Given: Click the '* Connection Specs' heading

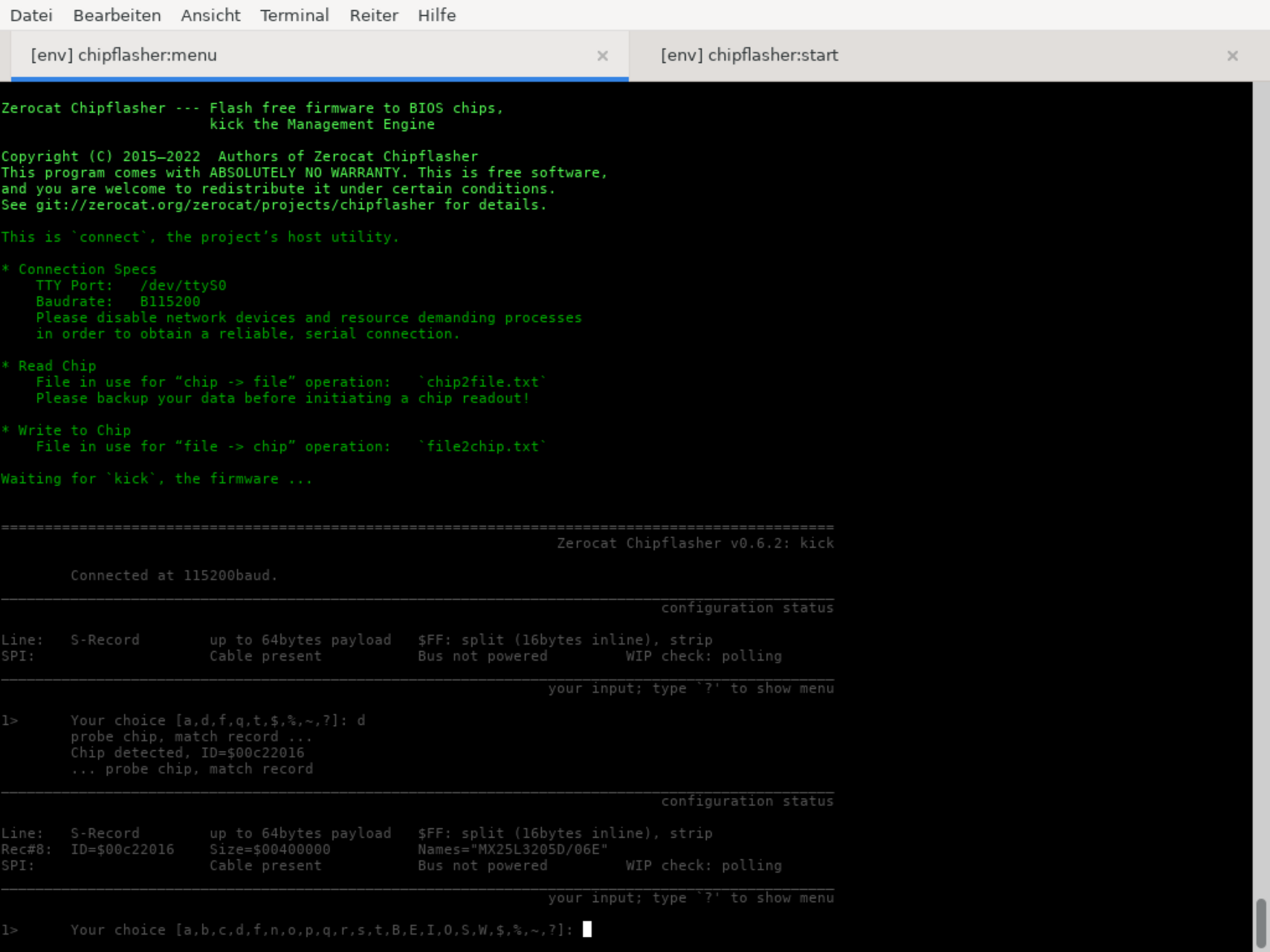Looking at the screenshot, I should [79, 269].
